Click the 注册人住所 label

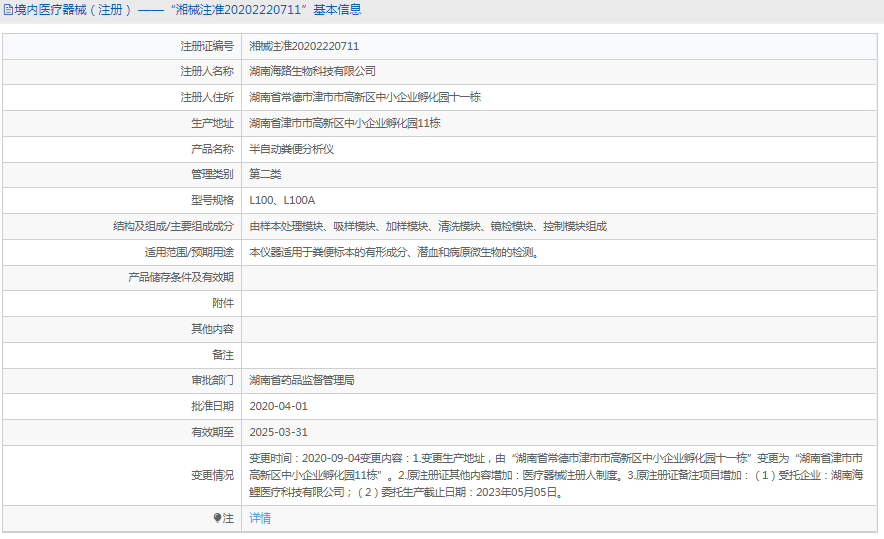207,98
